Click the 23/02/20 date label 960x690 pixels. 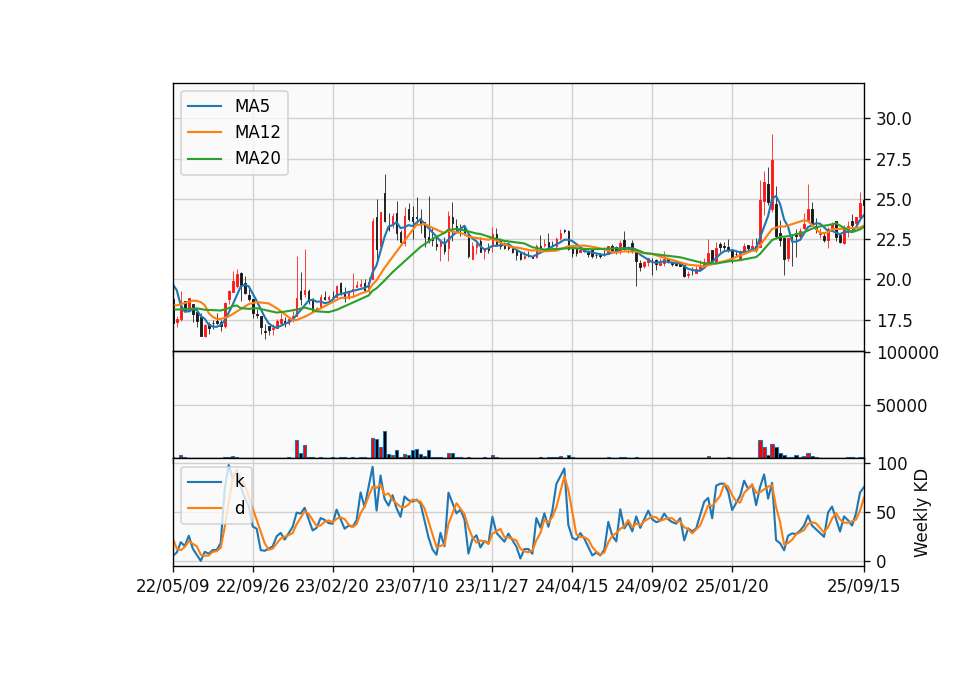point(332,587)
